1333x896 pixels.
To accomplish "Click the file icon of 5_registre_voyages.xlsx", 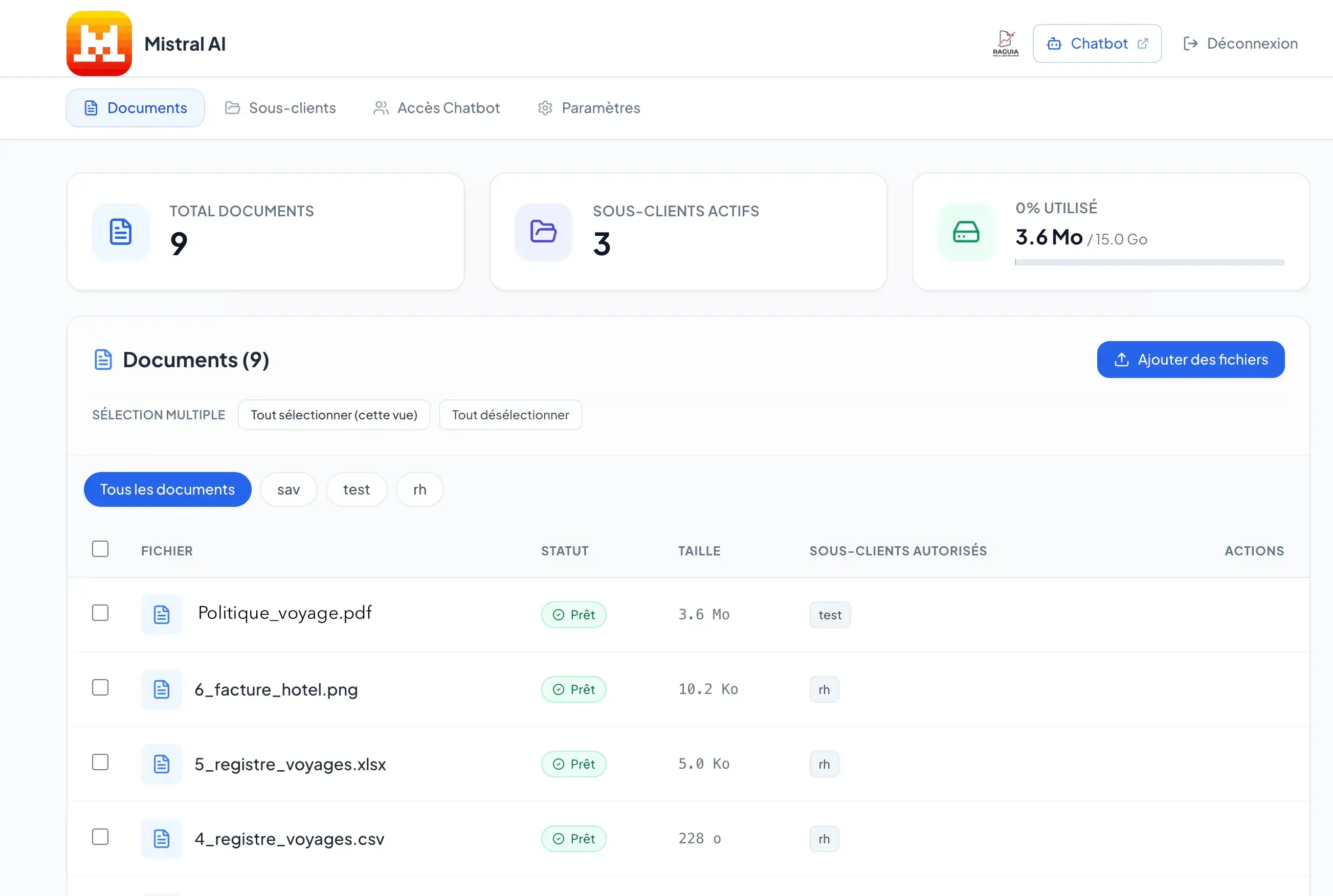I will [x=162, y=765].
